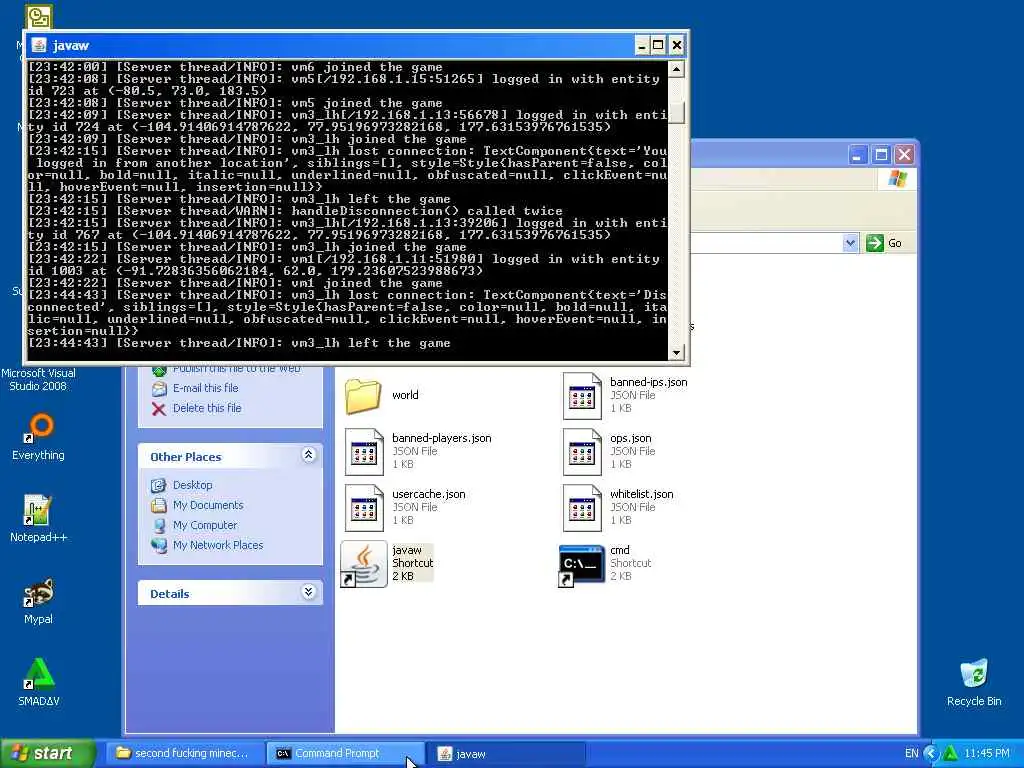The width and height of the screenshot is (1024, 768).
Task: Close the Explorer window with red X
Action: (904, 155)
